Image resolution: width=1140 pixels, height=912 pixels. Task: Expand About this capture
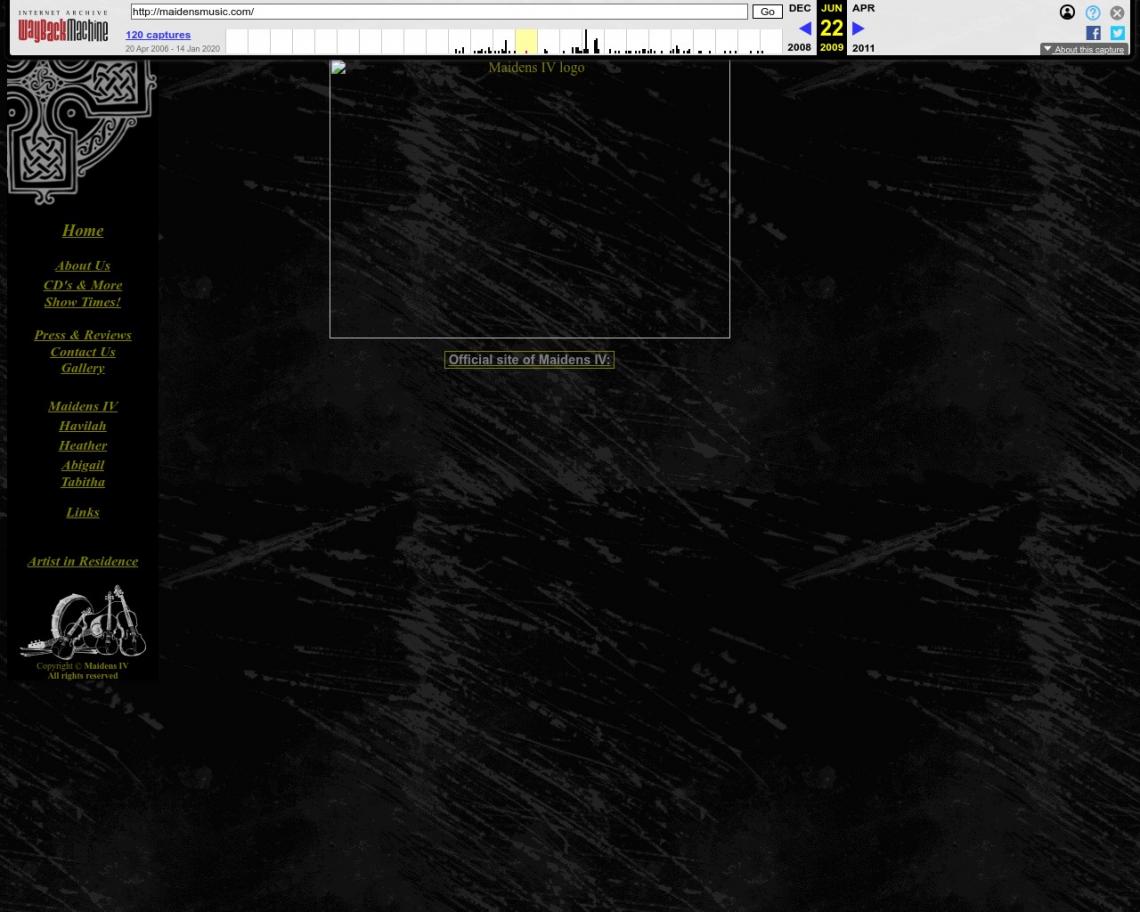(x=1083, y=49)
